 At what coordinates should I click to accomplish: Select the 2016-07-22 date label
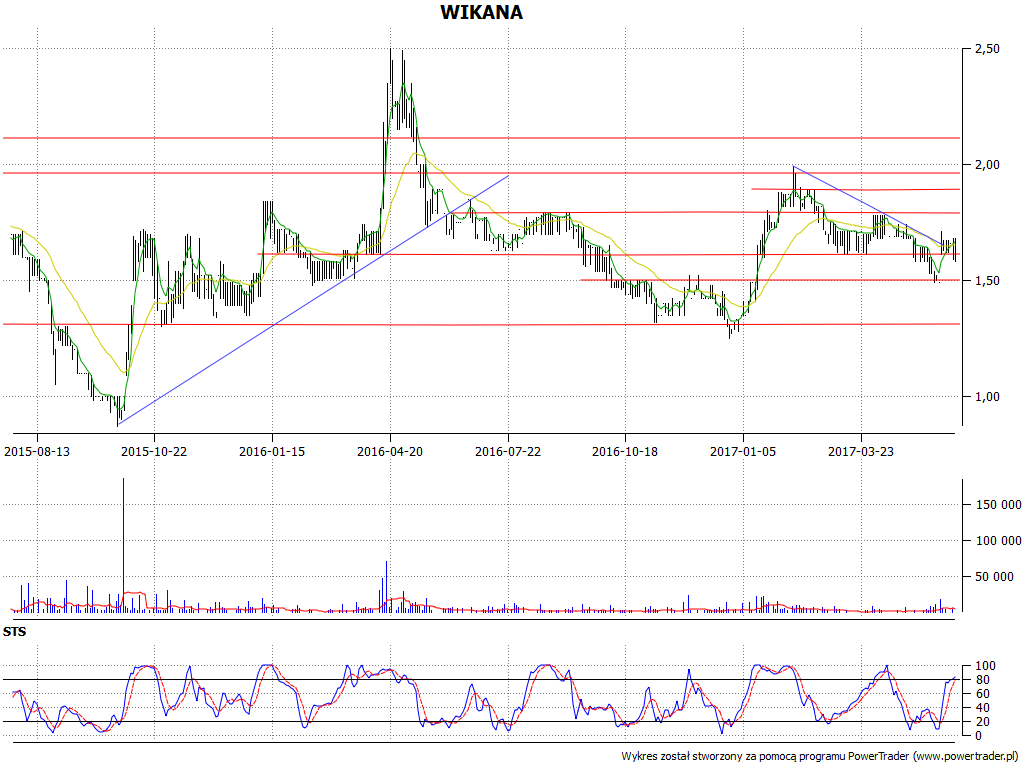click(507, 451)
